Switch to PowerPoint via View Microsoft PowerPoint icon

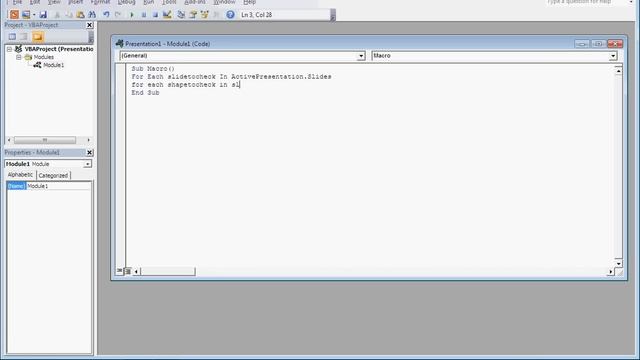(x=14, y=15)
